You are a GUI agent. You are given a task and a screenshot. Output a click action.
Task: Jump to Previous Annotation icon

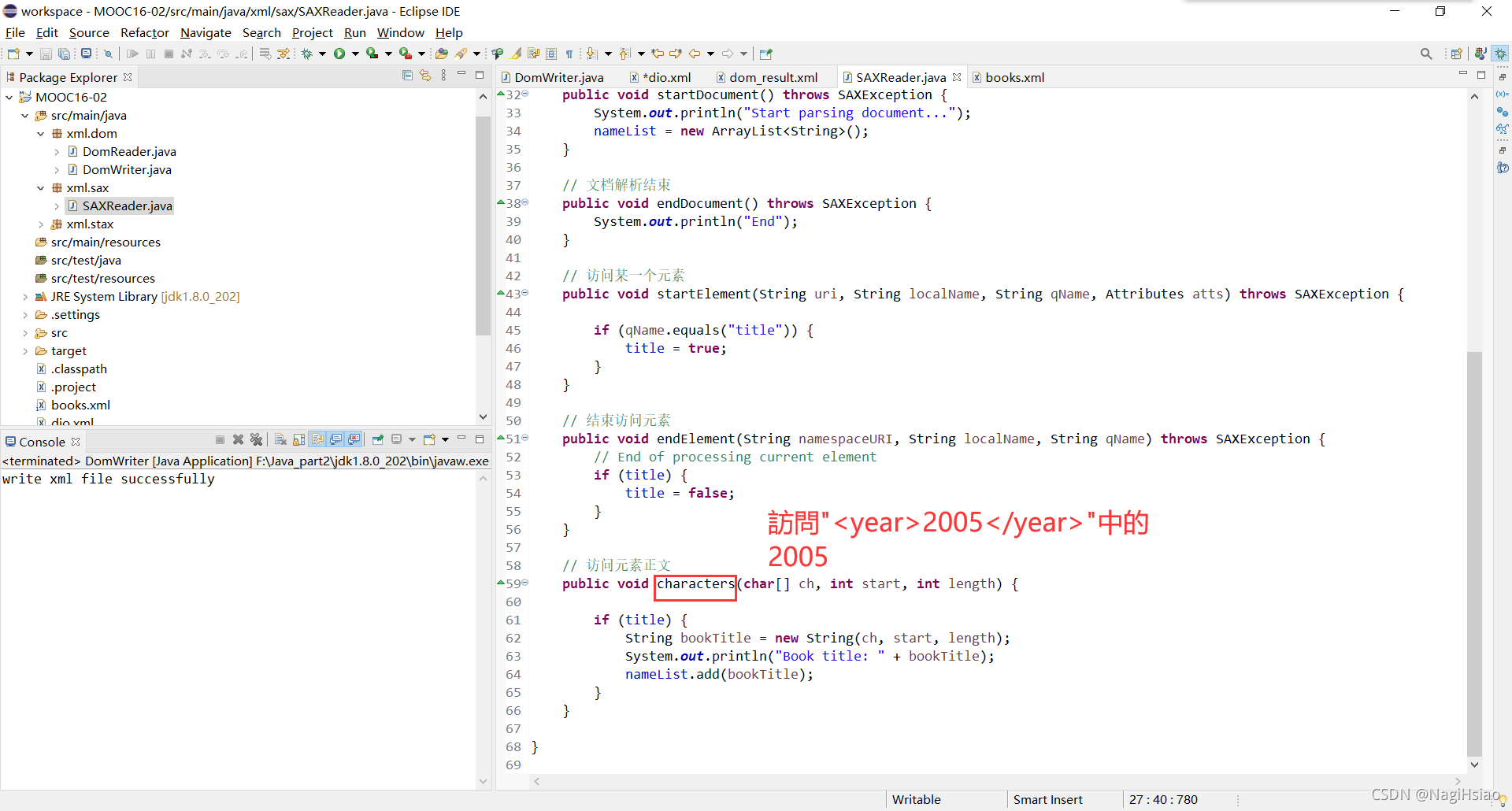pyautogui.click(x=624, y=54)
